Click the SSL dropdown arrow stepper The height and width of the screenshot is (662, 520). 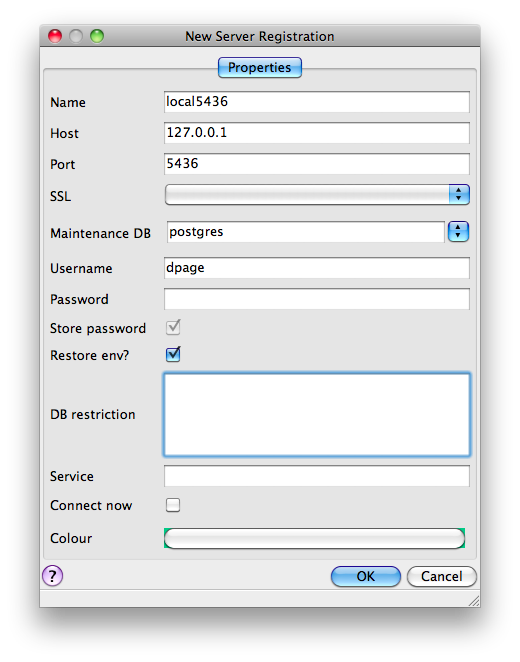pos(459,195)
